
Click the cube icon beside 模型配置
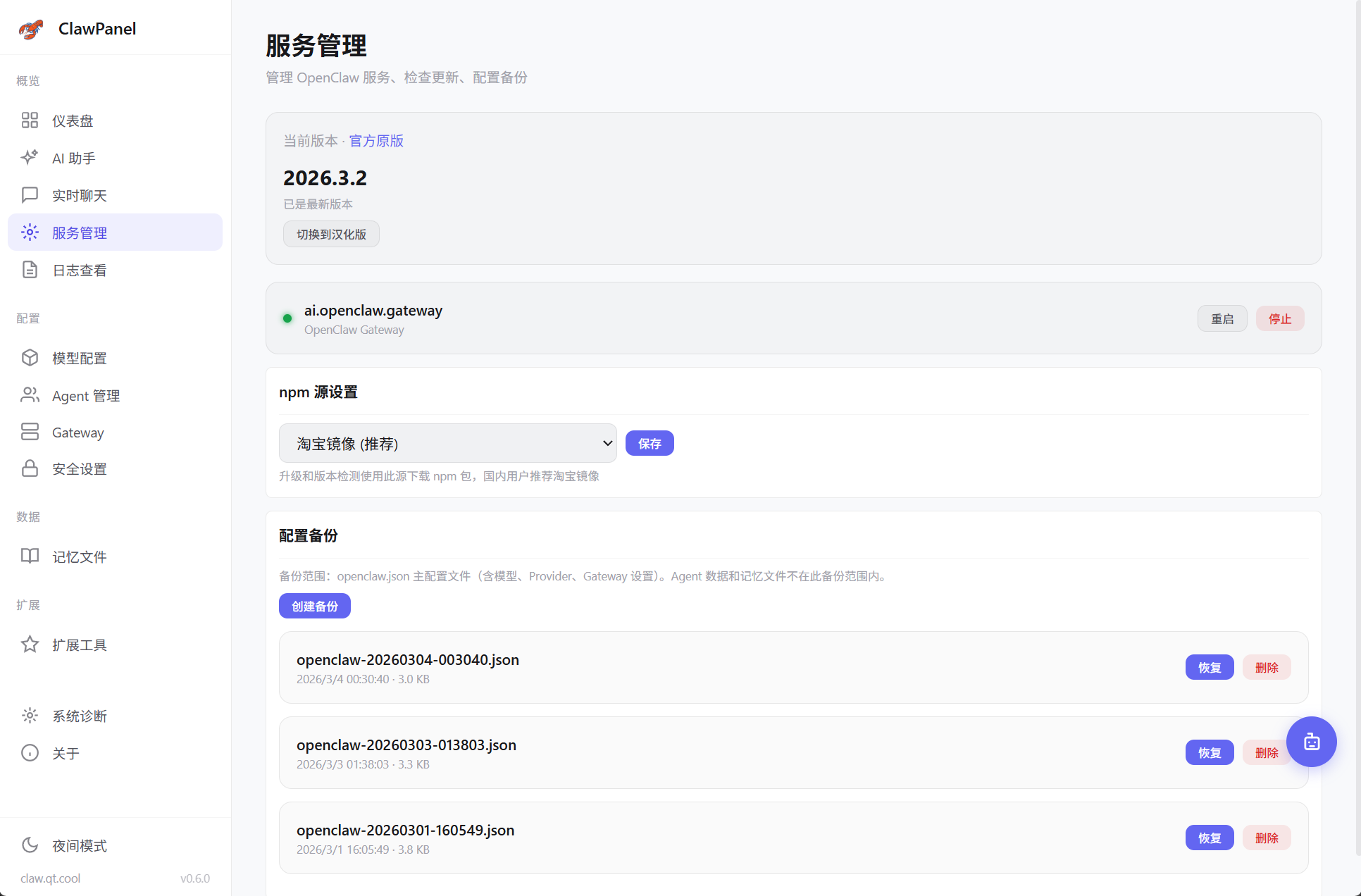[30, 358]
